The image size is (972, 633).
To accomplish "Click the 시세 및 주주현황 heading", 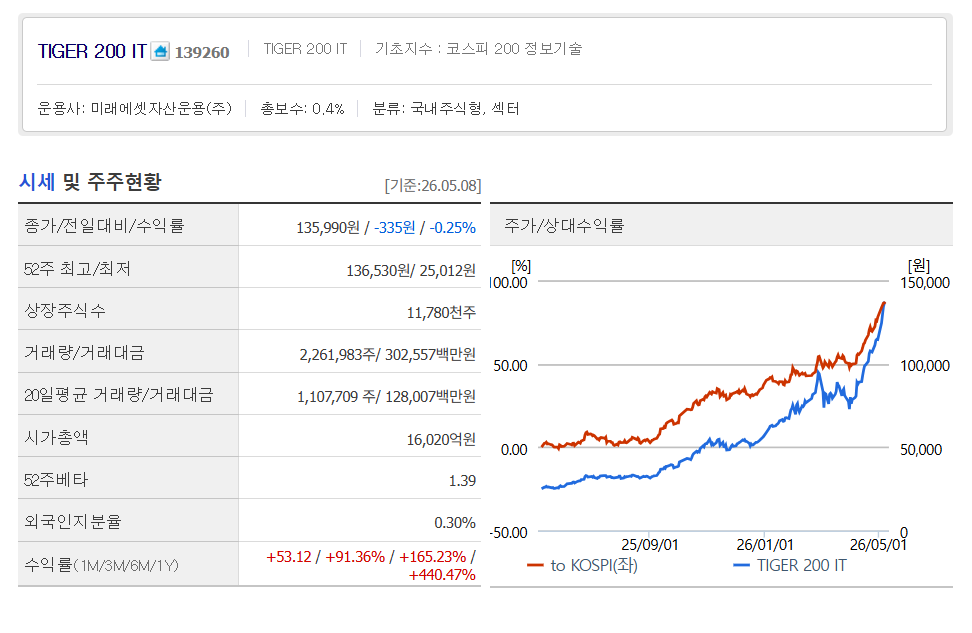I will [91, 182].
